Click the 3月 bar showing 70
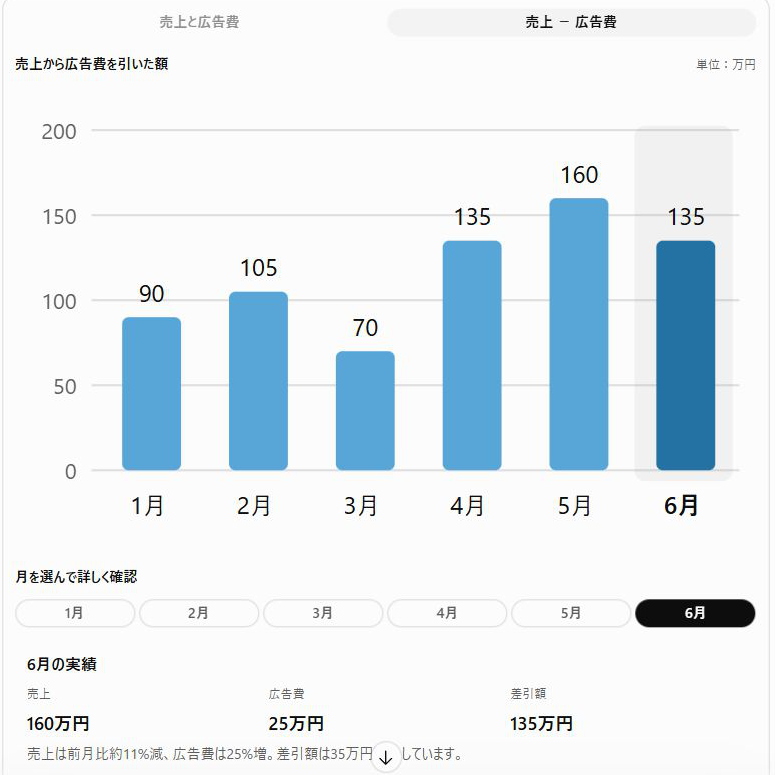The height and width of the screenshot is (775, 775). [x=365, y=410]
